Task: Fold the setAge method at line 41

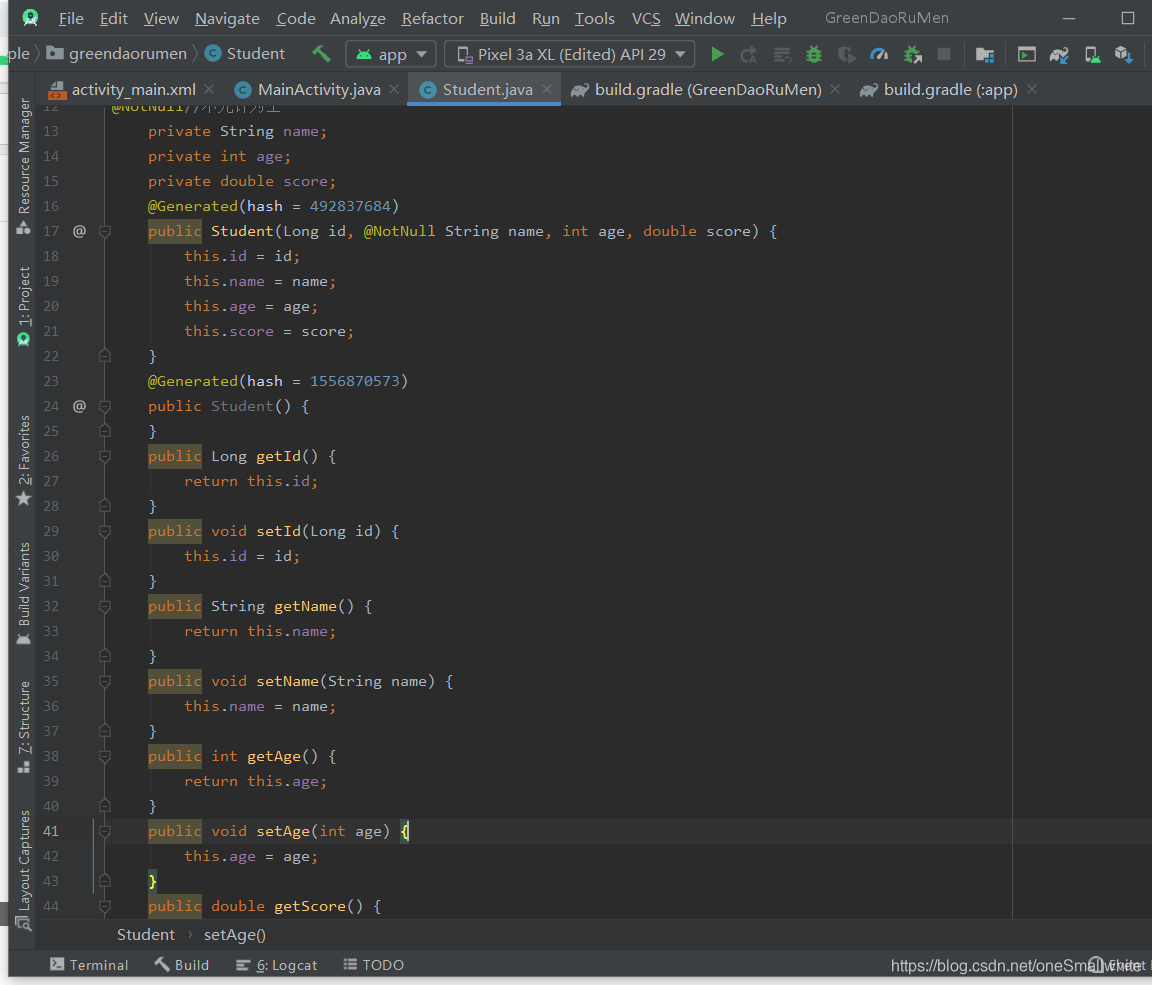Action: (x=105, y=831)
